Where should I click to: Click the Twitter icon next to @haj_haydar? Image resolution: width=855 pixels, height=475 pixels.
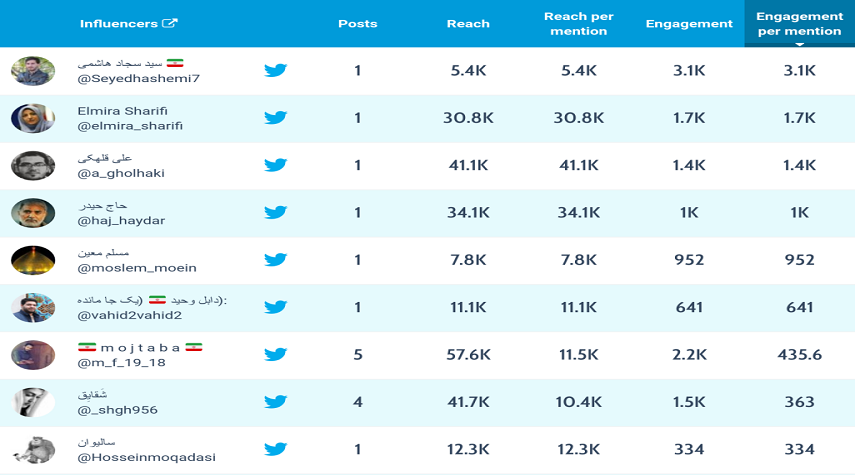[x=276, y=212]
